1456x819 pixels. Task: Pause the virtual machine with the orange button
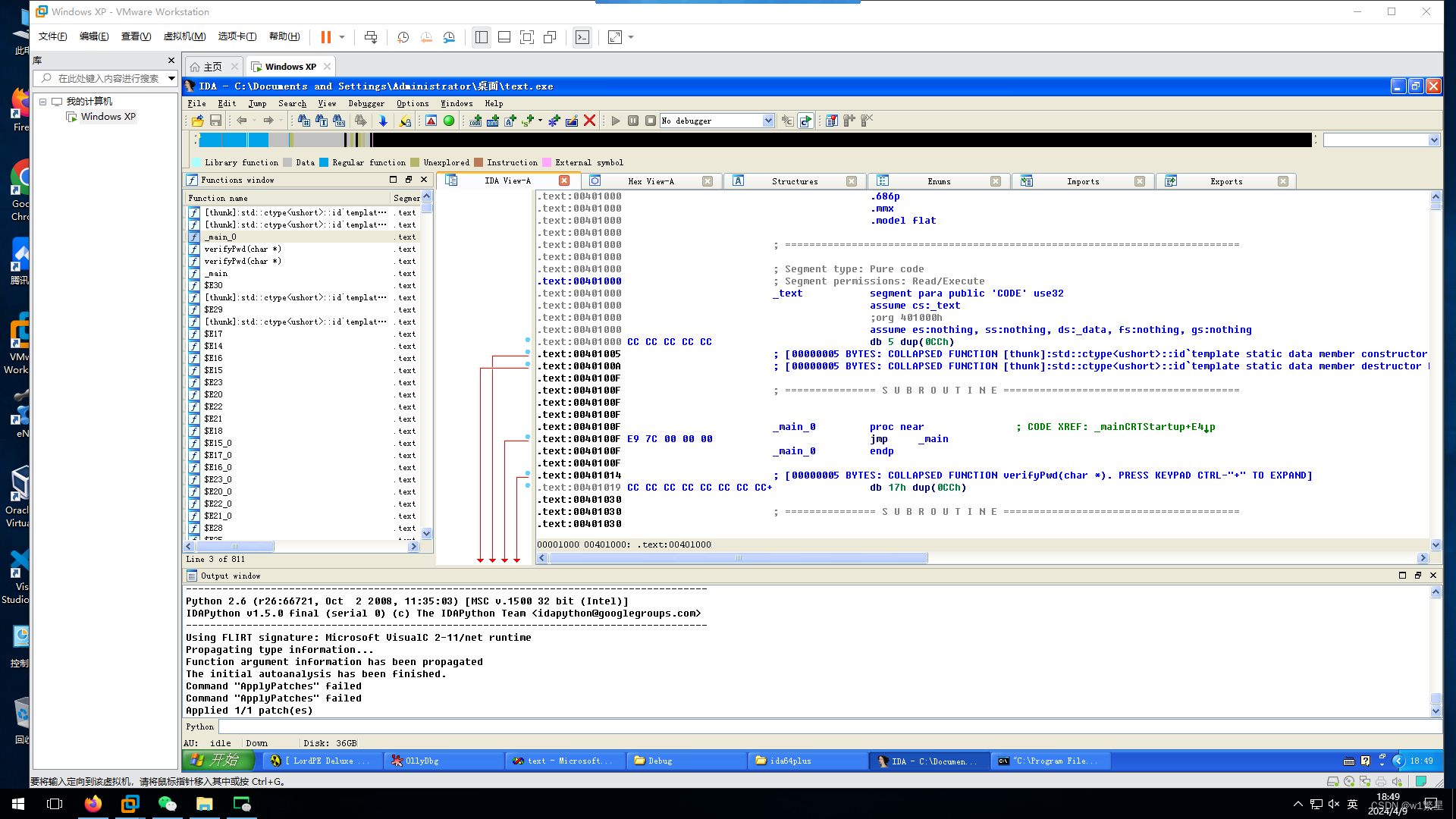(326, 37)
